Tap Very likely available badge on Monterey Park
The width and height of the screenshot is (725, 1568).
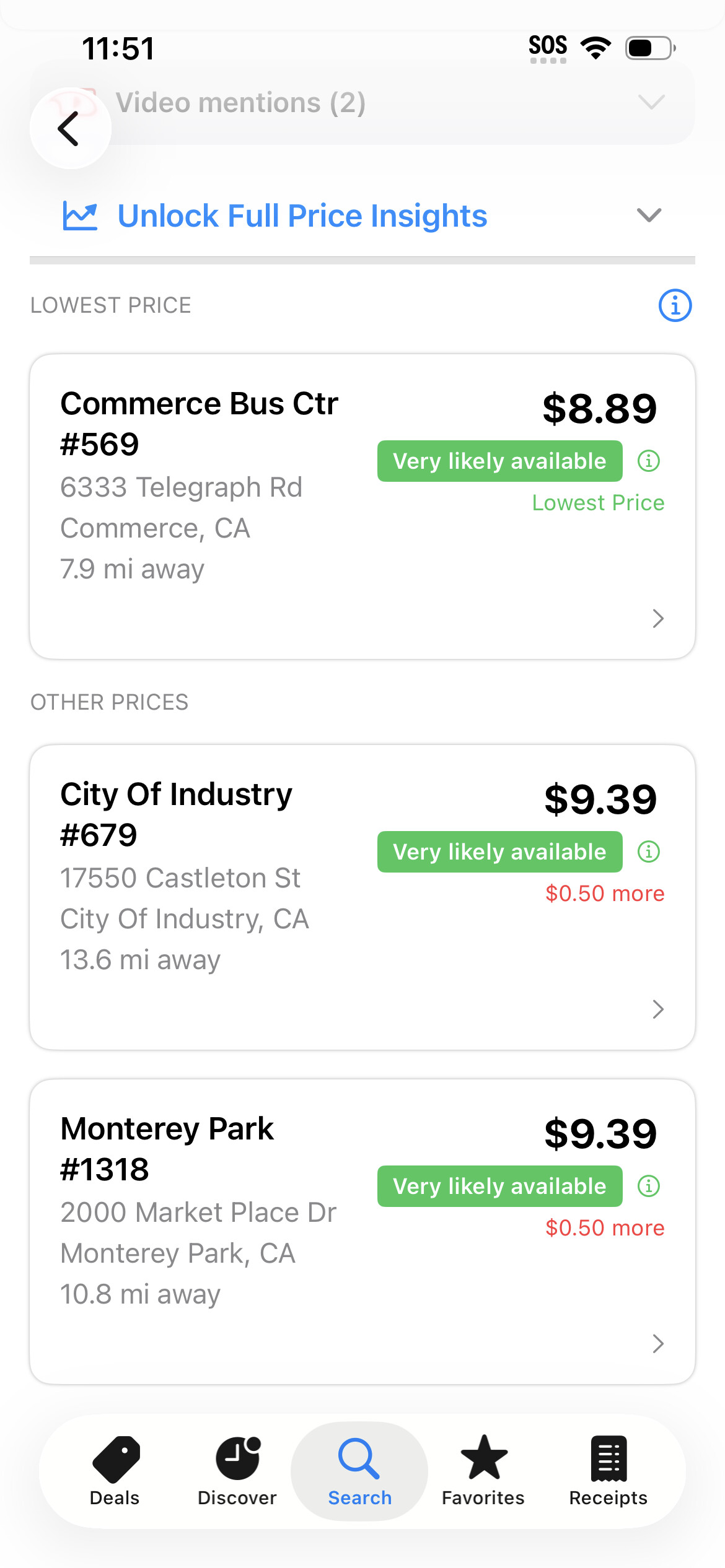pos(499,1186)
